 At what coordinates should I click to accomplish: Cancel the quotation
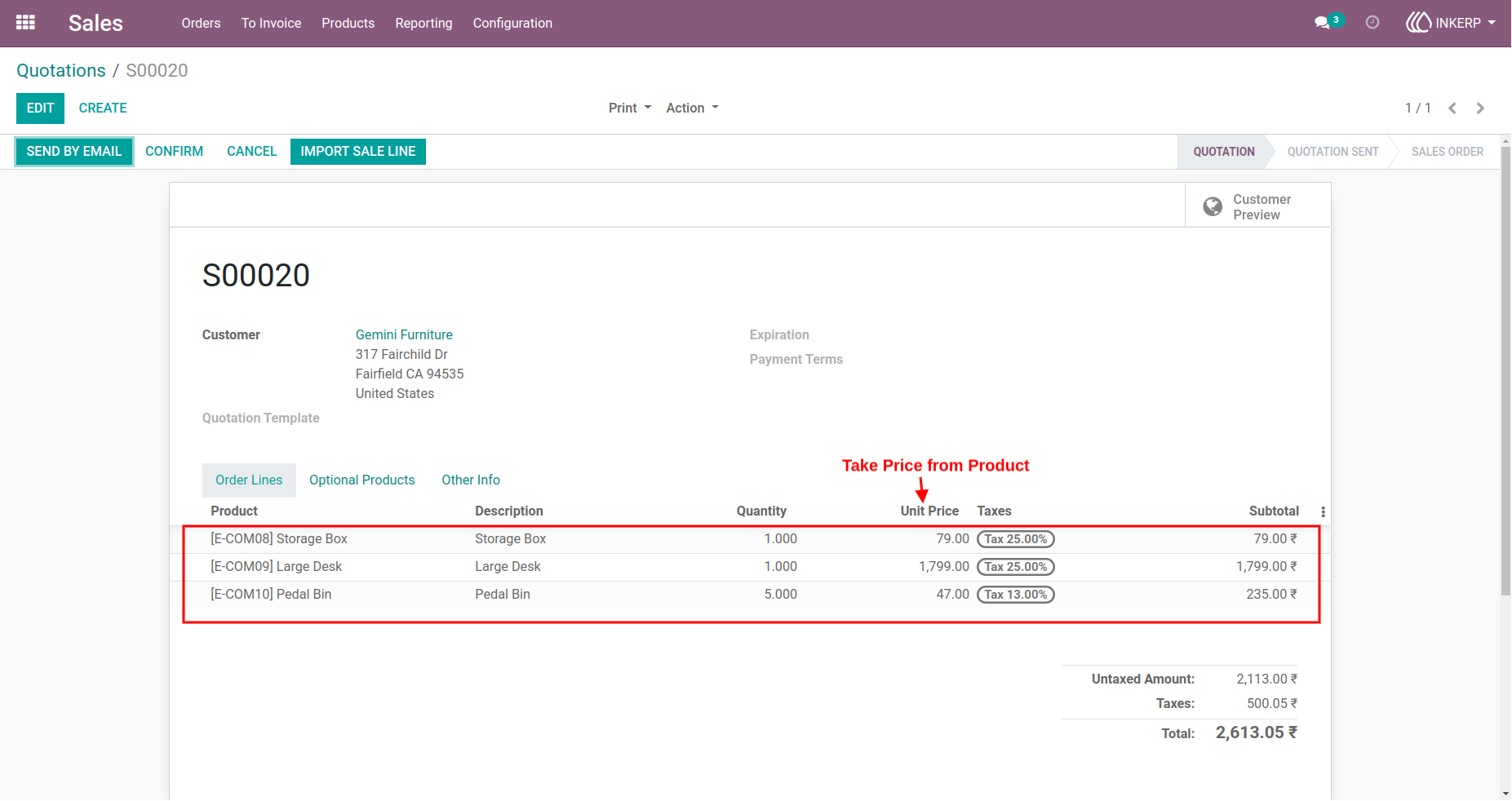pyautogui.click(x=251, y=151)
